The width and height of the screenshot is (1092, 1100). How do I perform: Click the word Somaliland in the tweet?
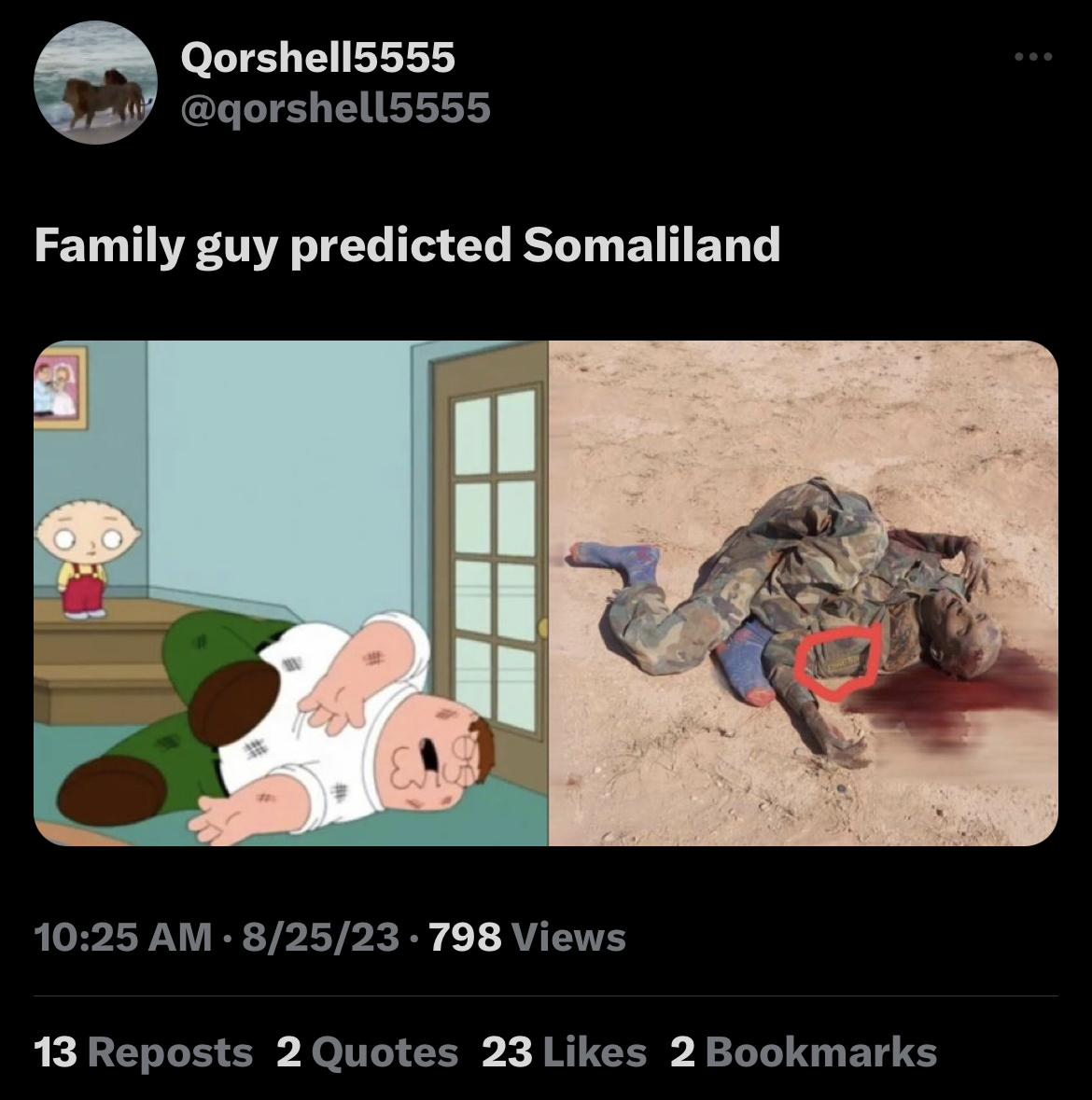[x=651, y=244]
